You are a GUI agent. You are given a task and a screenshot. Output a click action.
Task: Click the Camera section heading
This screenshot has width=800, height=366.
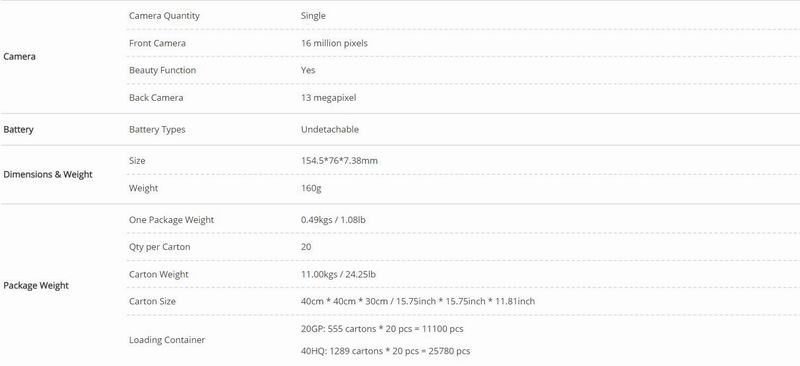point(19,57)
